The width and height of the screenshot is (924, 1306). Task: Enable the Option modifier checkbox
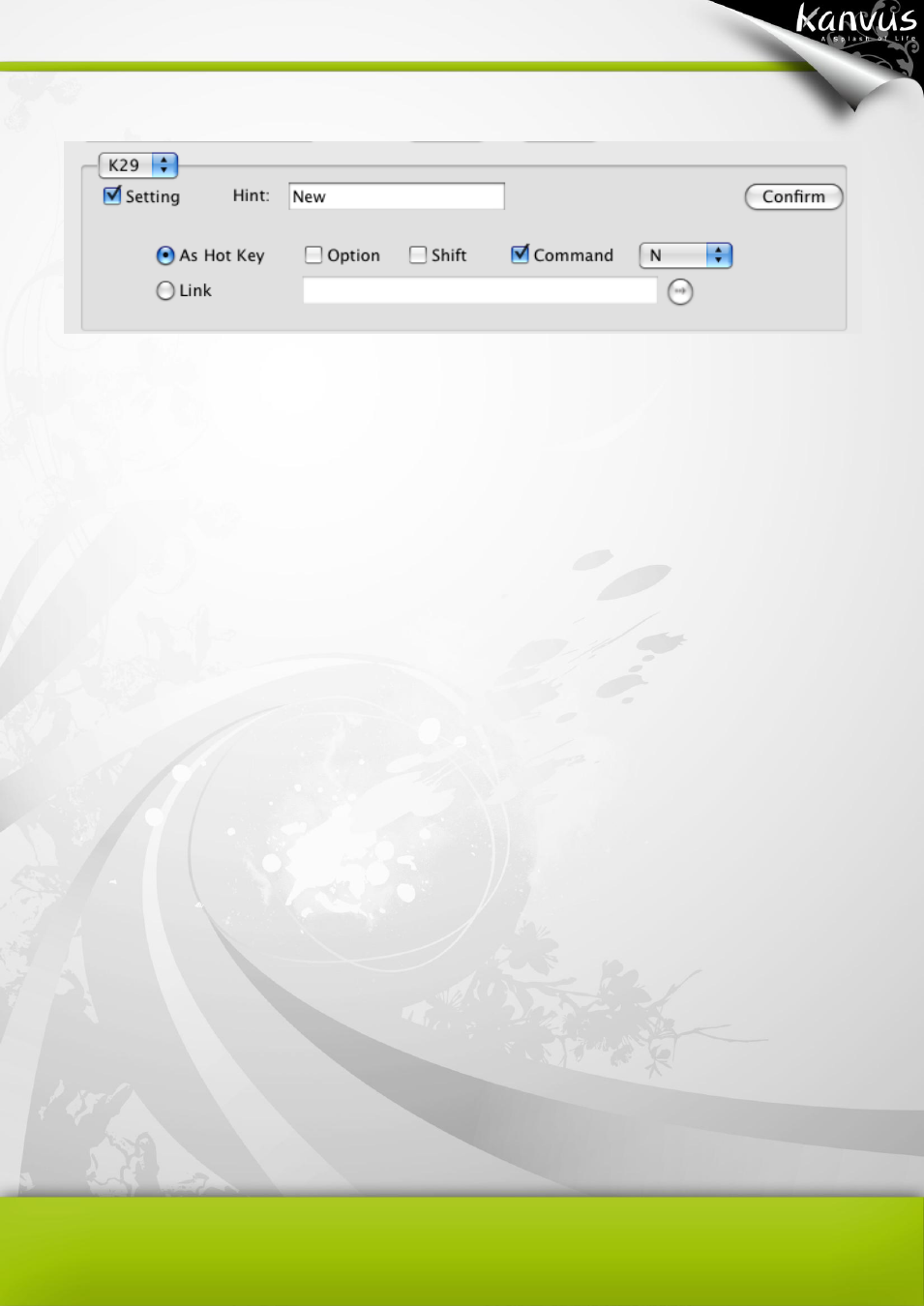313,255
